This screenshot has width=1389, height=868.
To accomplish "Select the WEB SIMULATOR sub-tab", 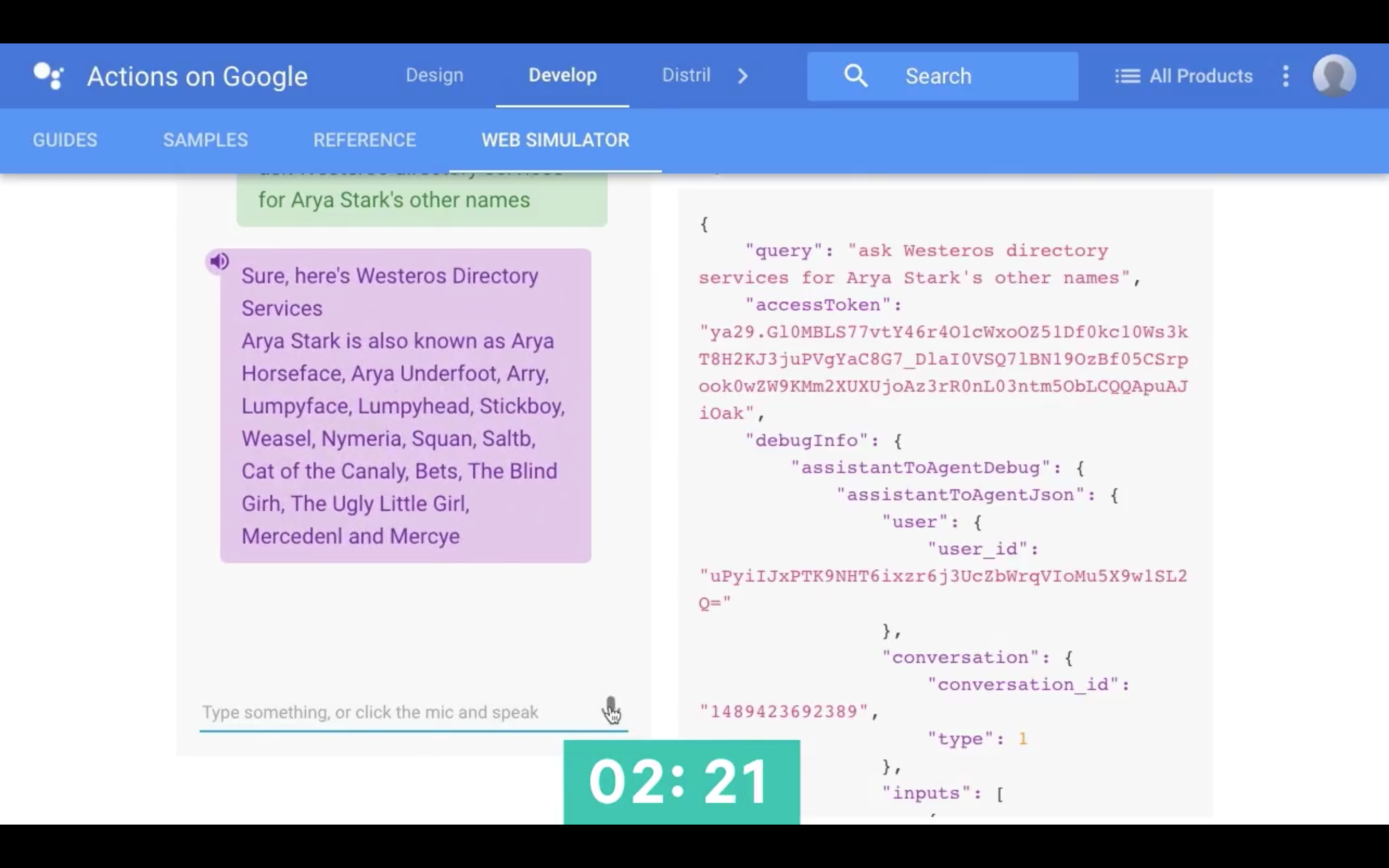I will pos(555,140).
